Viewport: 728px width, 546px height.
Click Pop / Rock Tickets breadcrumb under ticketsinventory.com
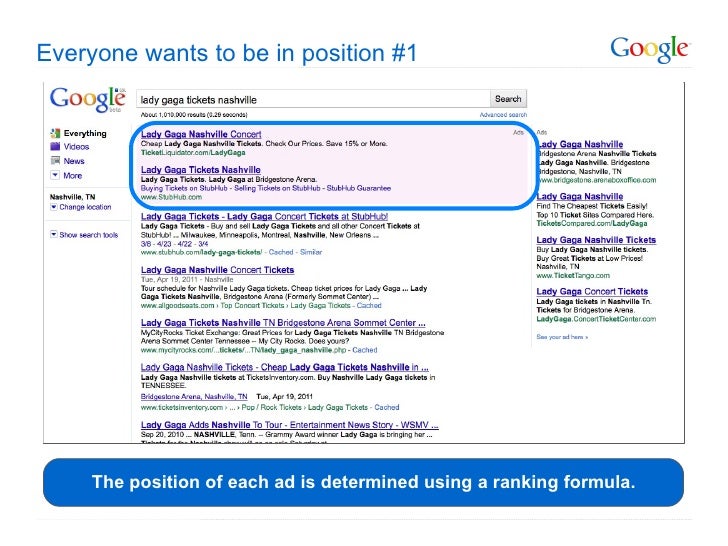point(272,407)
